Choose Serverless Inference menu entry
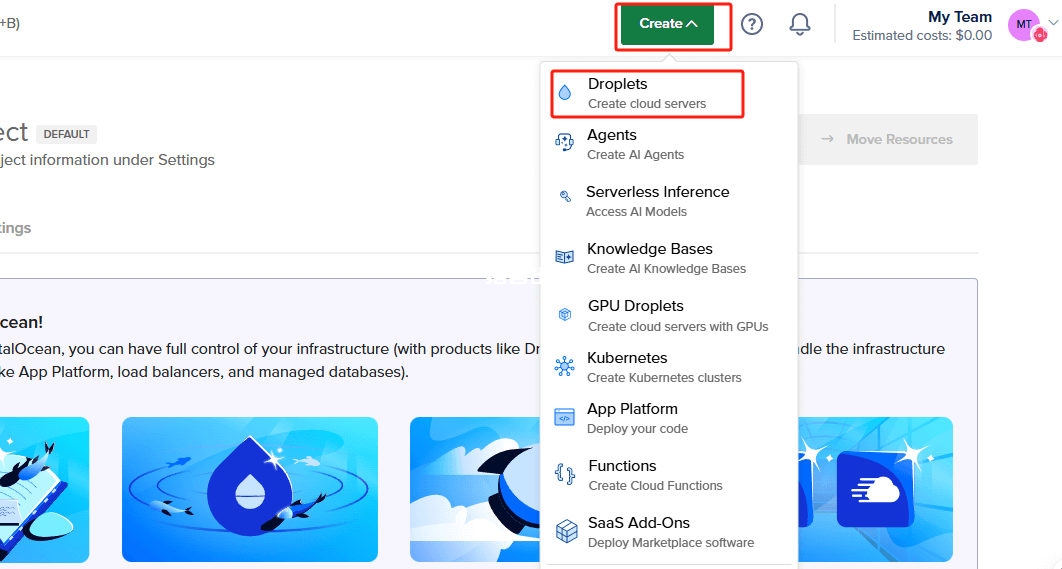Viewport: 1062px width, 569px height. pyautogui.click(x=669, y=201)
